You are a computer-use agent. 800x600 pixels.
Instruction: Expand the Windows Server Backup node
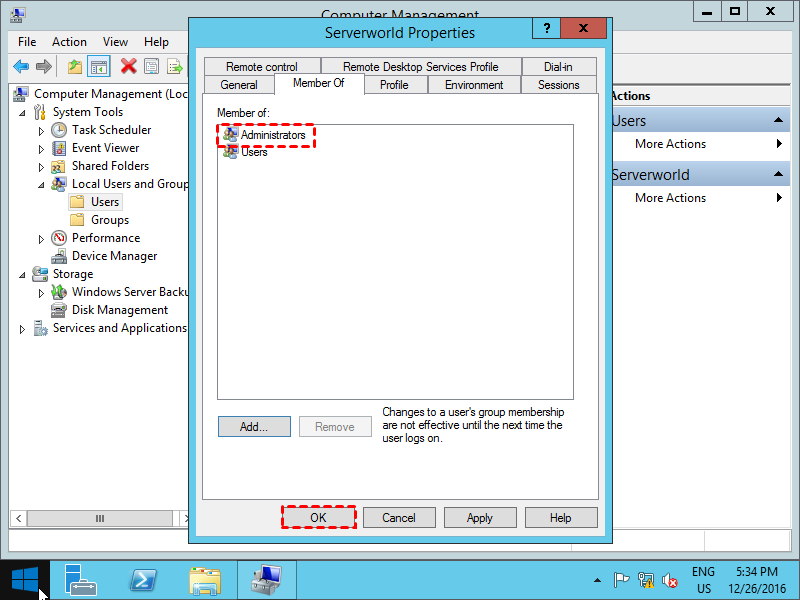(x=41, y=293)
